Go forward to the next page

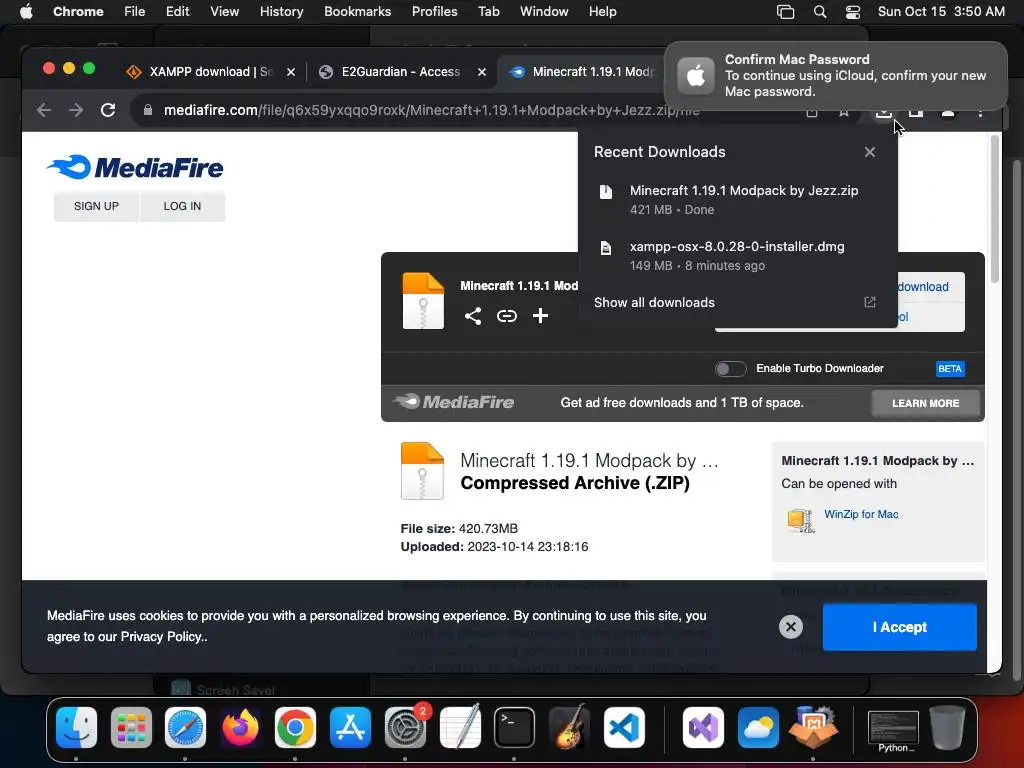(76, 110)
